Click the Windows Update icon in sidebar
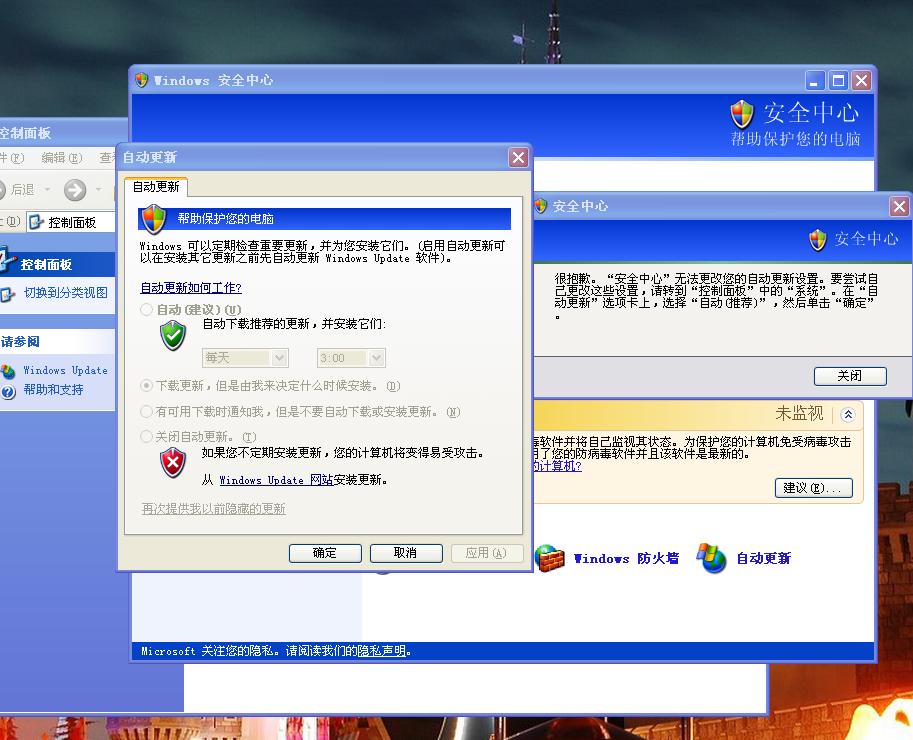 pos(8,371)
